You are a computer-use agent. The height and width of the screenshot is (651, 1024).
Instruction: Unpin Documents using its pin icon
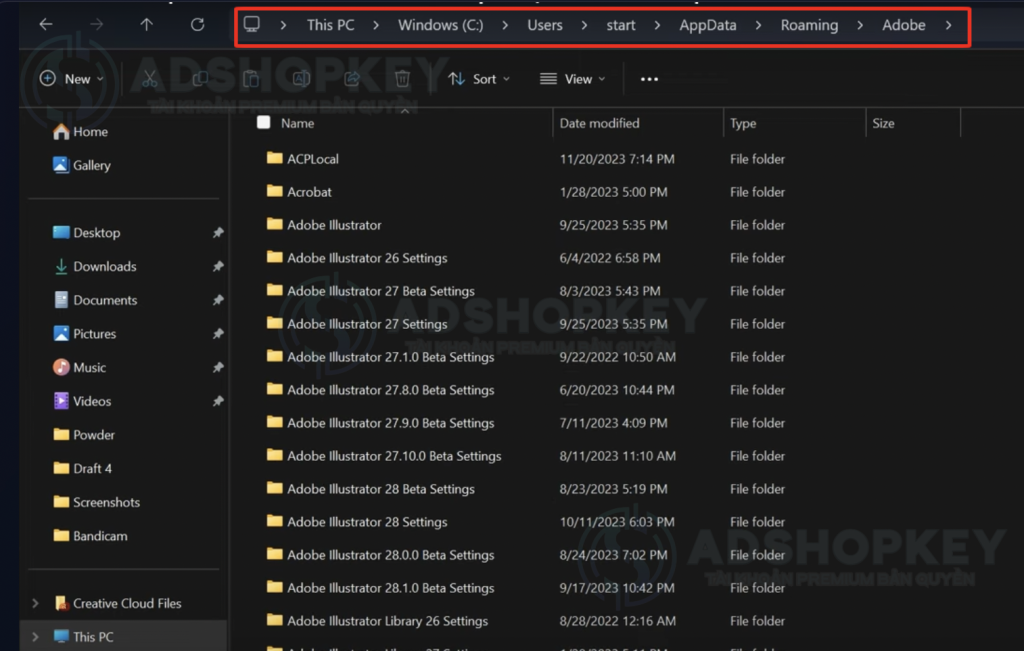click(217, 300)
